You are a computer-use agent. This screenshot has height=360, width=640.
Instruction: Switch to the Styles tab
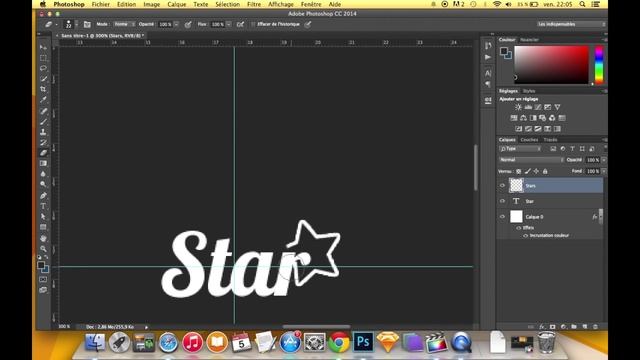529,91
